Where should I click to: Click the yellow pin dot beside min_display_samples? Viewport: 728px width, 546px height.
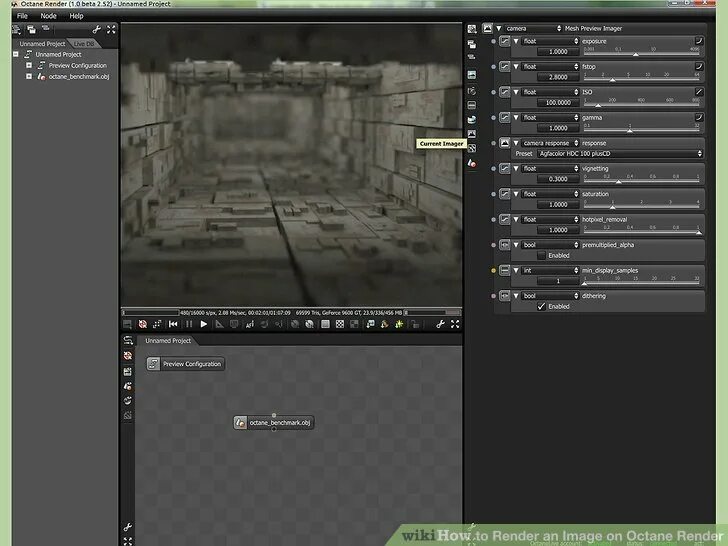click(x=493, y=270)
